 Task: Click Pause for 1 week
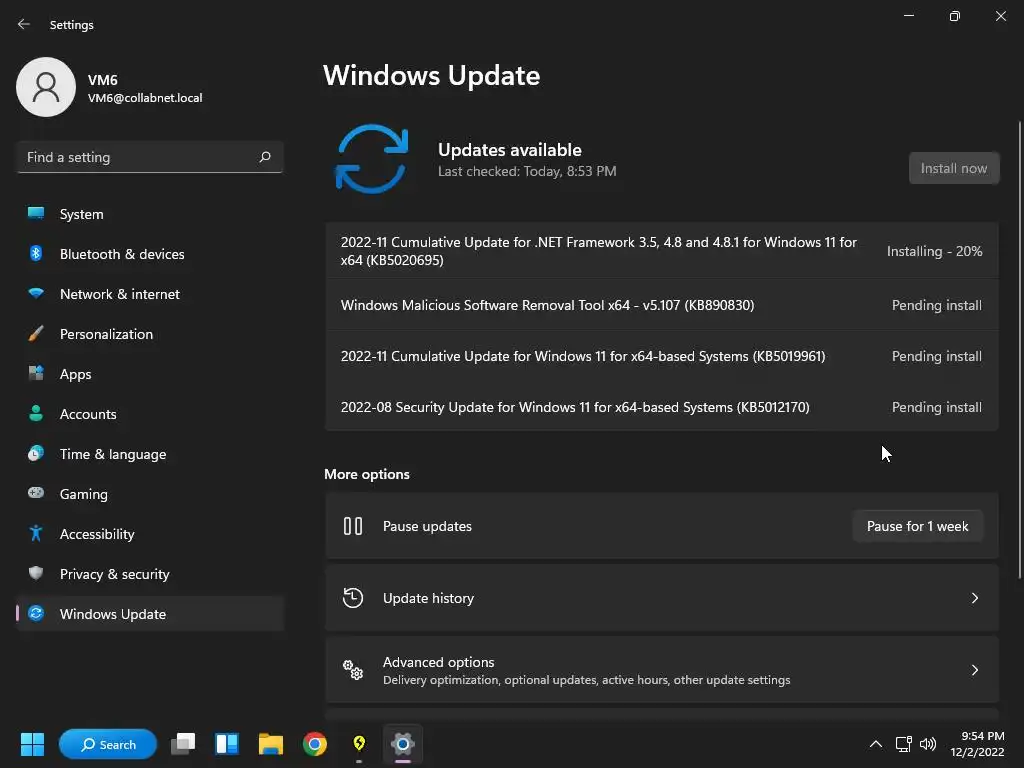coord(917,526)
